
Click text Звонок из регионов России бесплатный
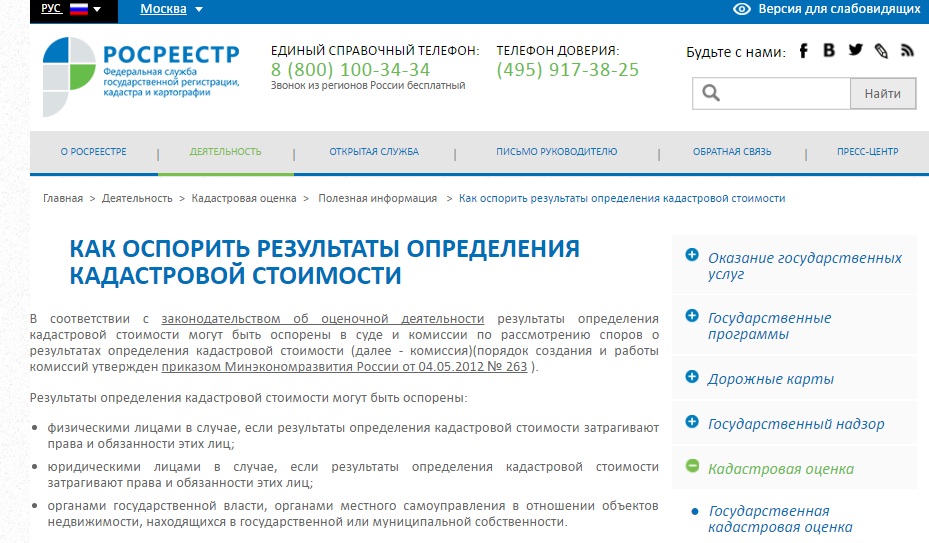tap(368, 85)
